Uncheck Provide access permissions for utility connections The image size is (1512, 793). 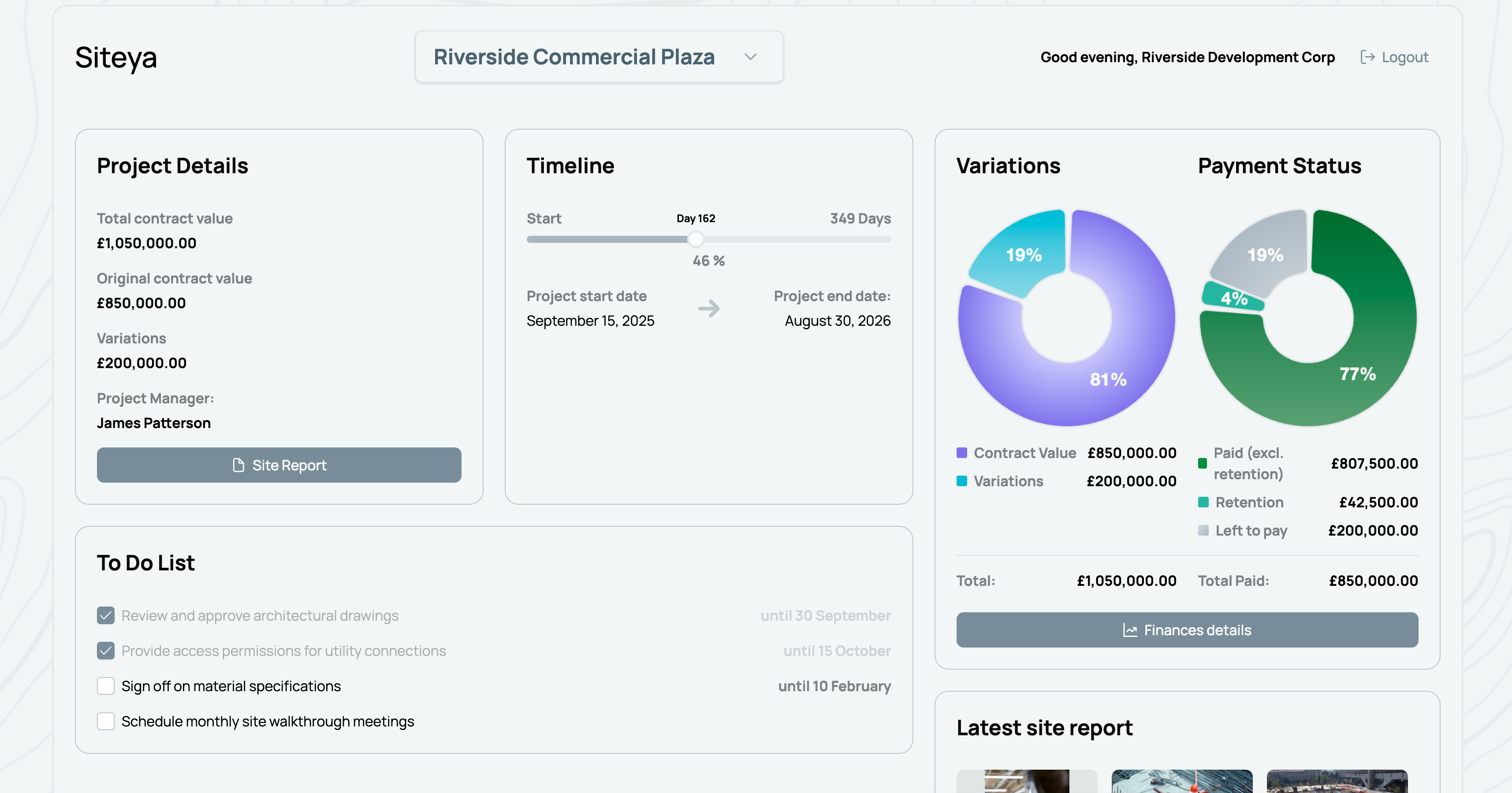pyautogui.click(x=106, y=650)
